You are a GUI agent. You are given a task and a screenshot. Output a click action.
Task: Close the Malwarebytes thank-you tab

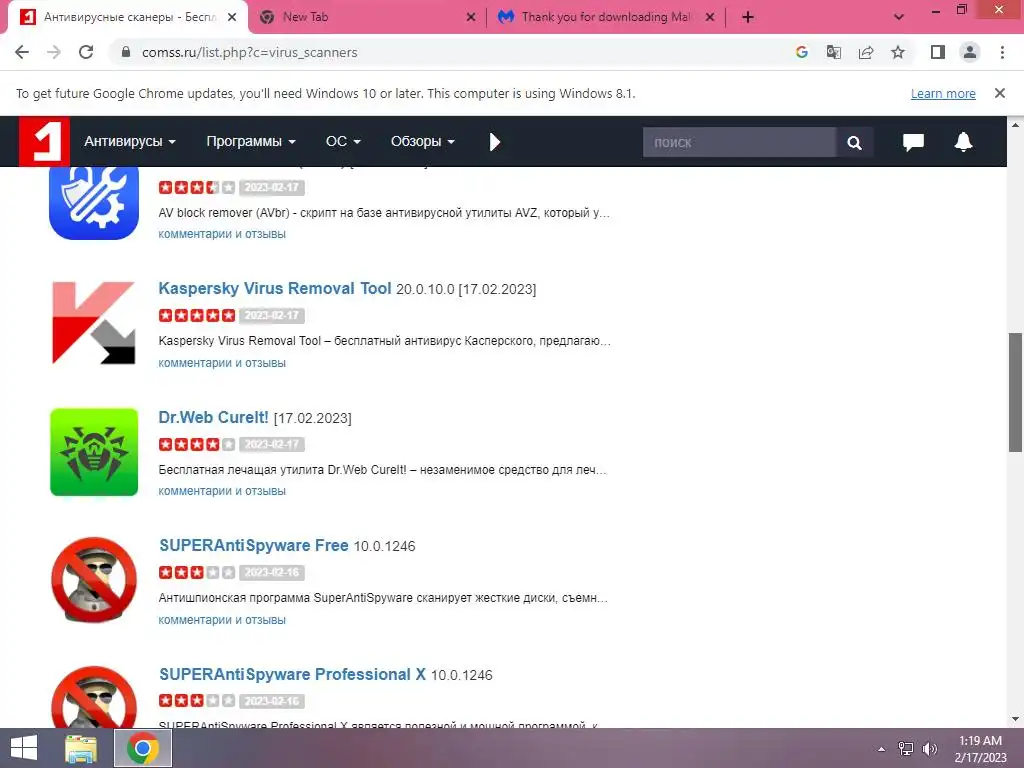tap(710, 17)
